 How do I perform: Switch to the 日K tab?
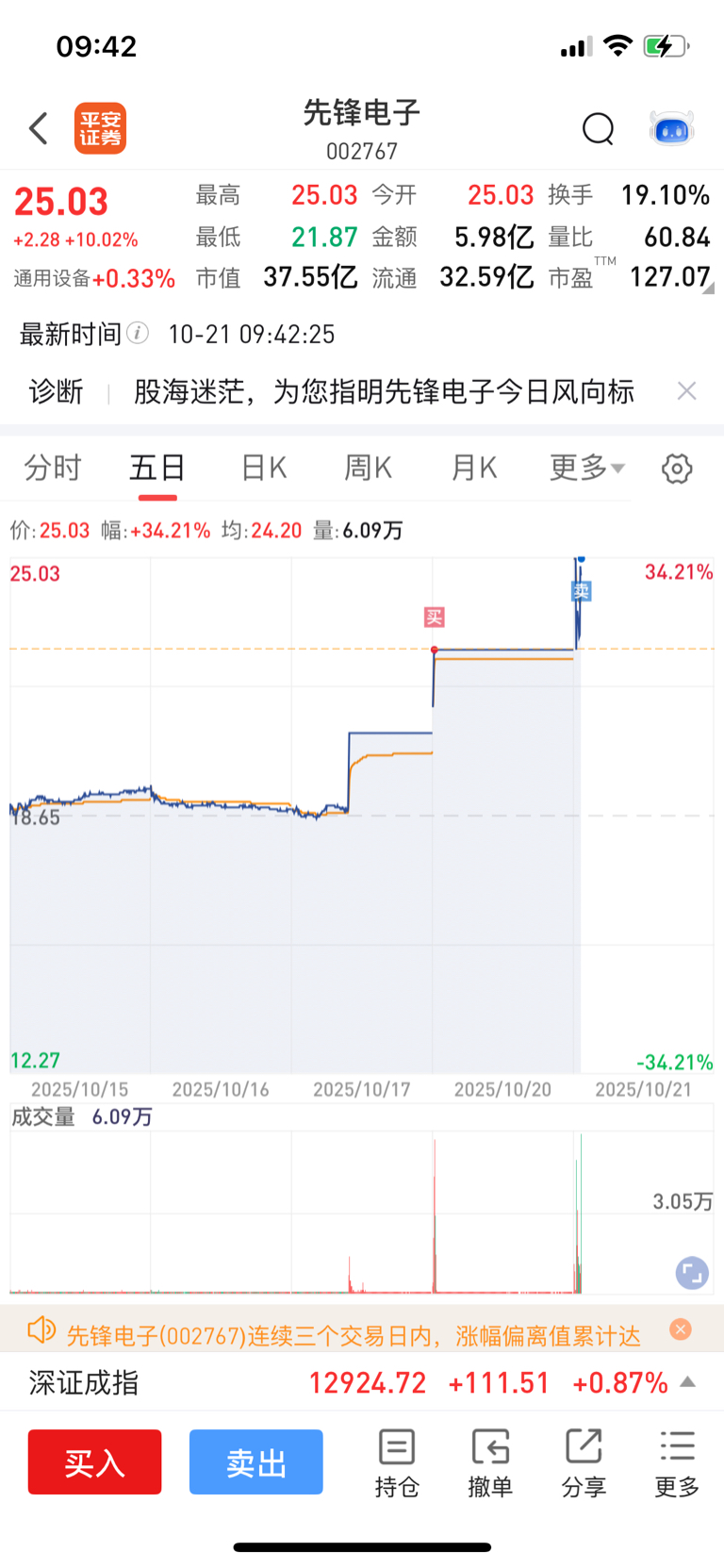264,468
